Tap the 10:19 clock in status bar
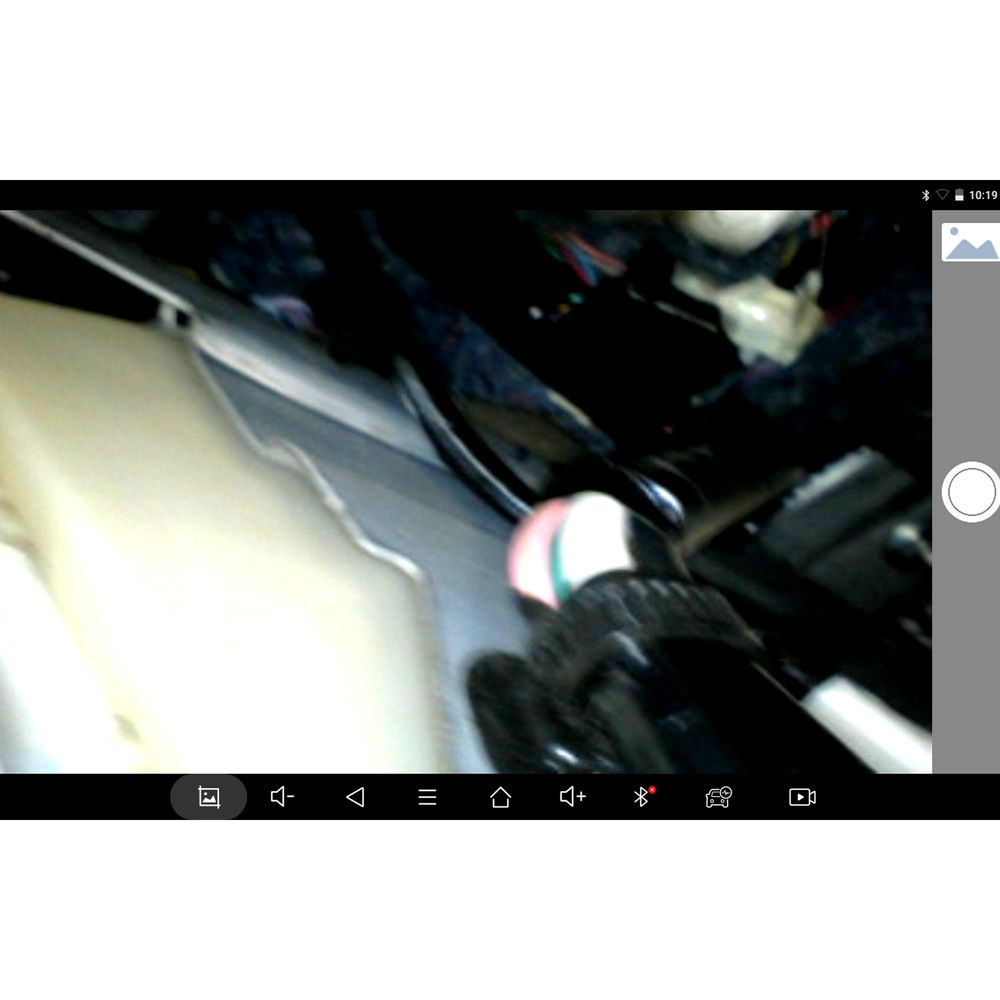 coord(983,195)
